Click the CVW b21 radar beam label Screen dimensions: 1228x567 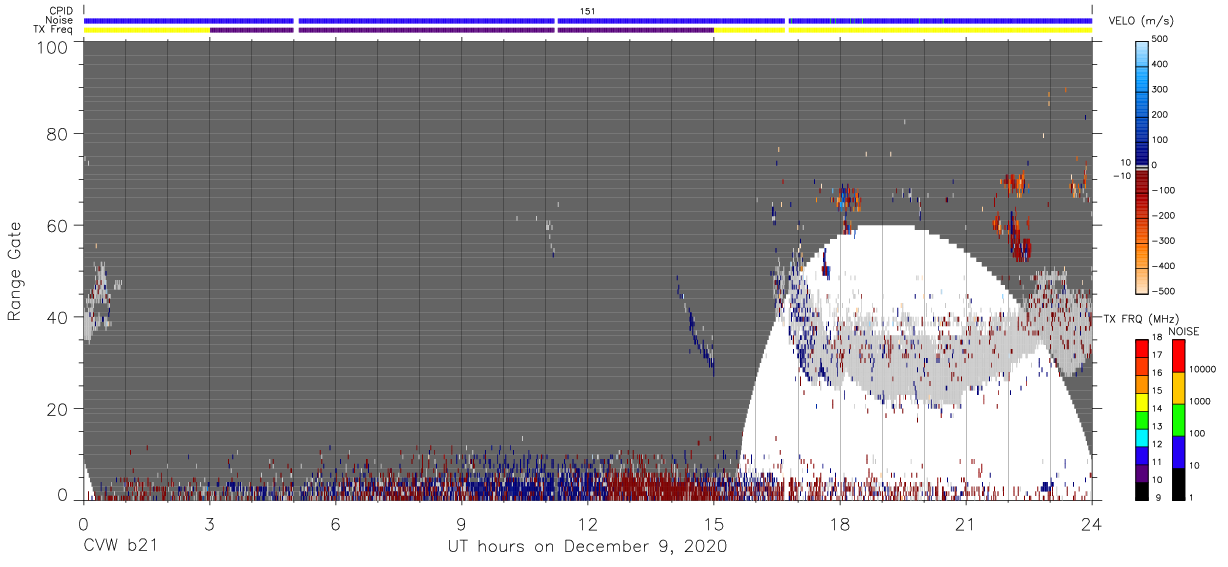click(x=121, y=547)
